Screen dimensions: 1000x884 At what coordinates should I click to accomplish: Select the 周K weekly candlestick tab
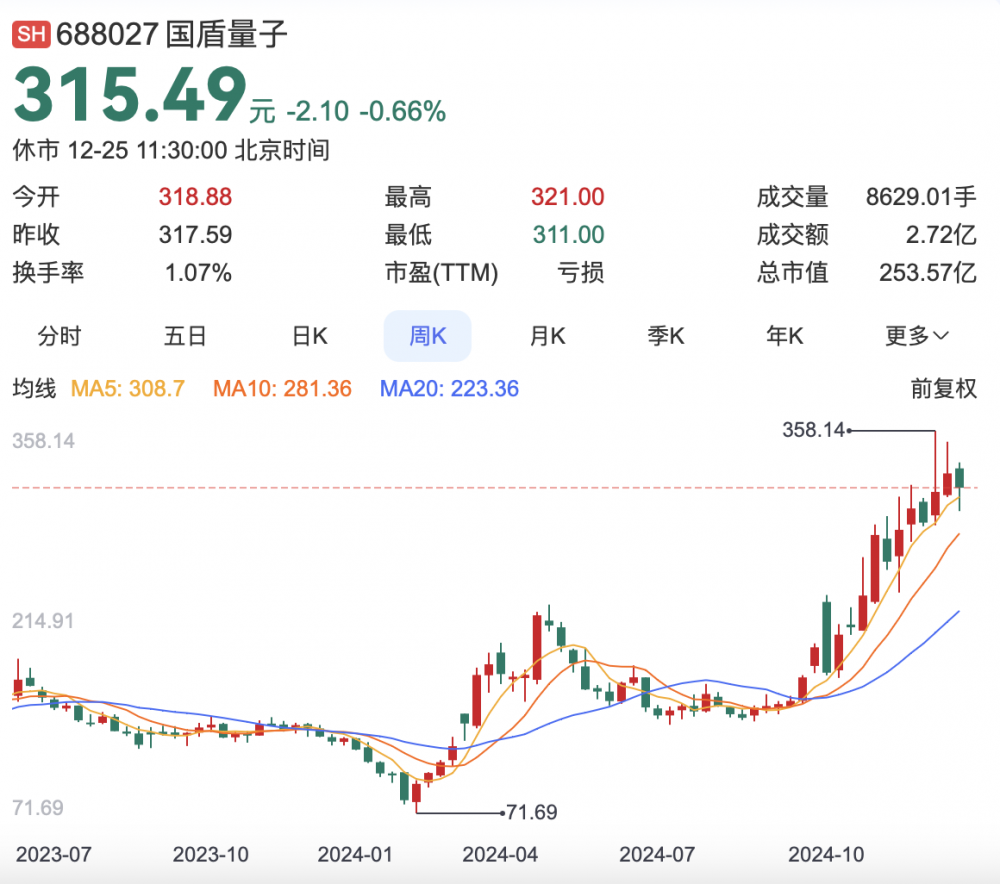pos(427,336)
